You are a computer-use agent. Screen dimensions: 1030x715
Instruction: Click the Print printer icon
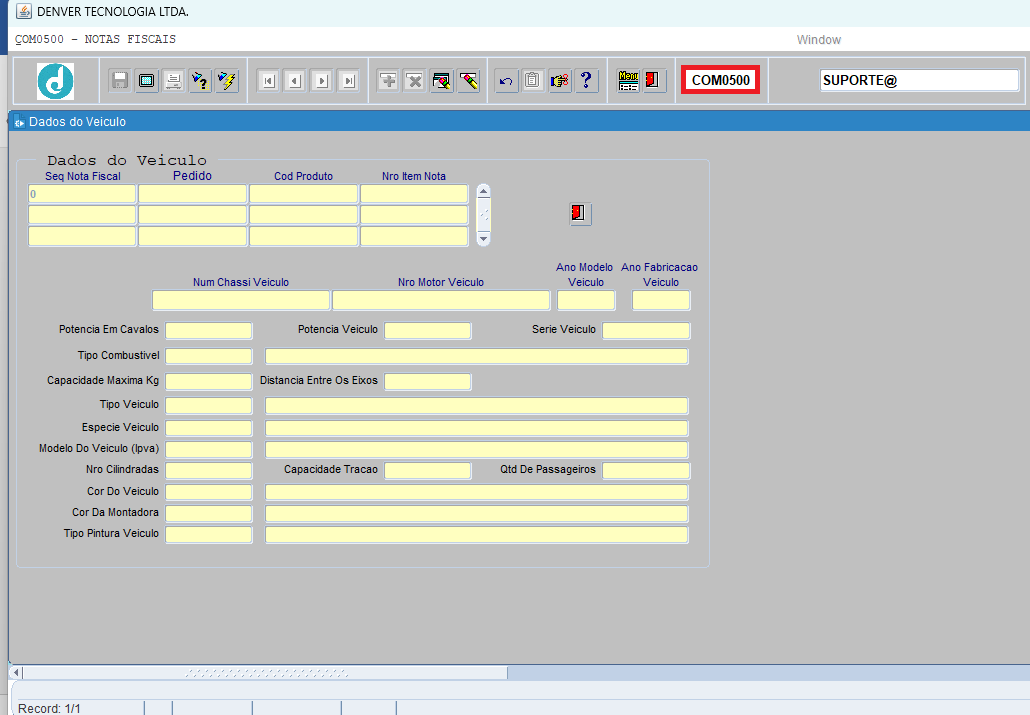pyautogui.click(x=173, y=81)
